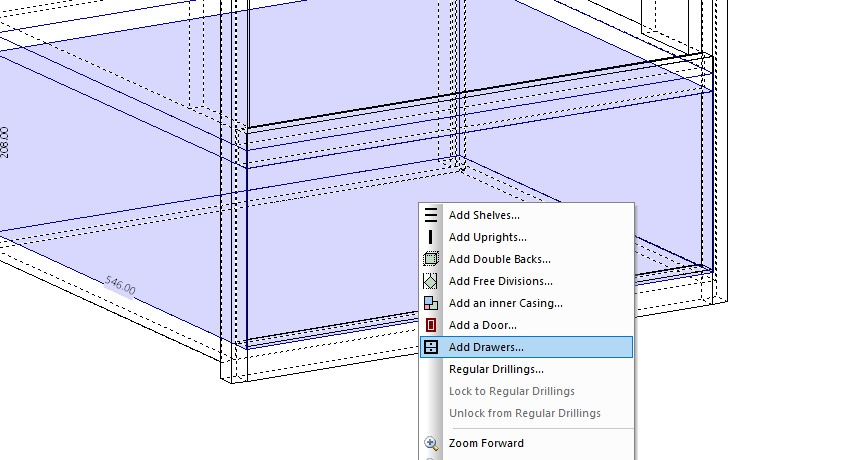Choose Add a Door... entry

526,325
